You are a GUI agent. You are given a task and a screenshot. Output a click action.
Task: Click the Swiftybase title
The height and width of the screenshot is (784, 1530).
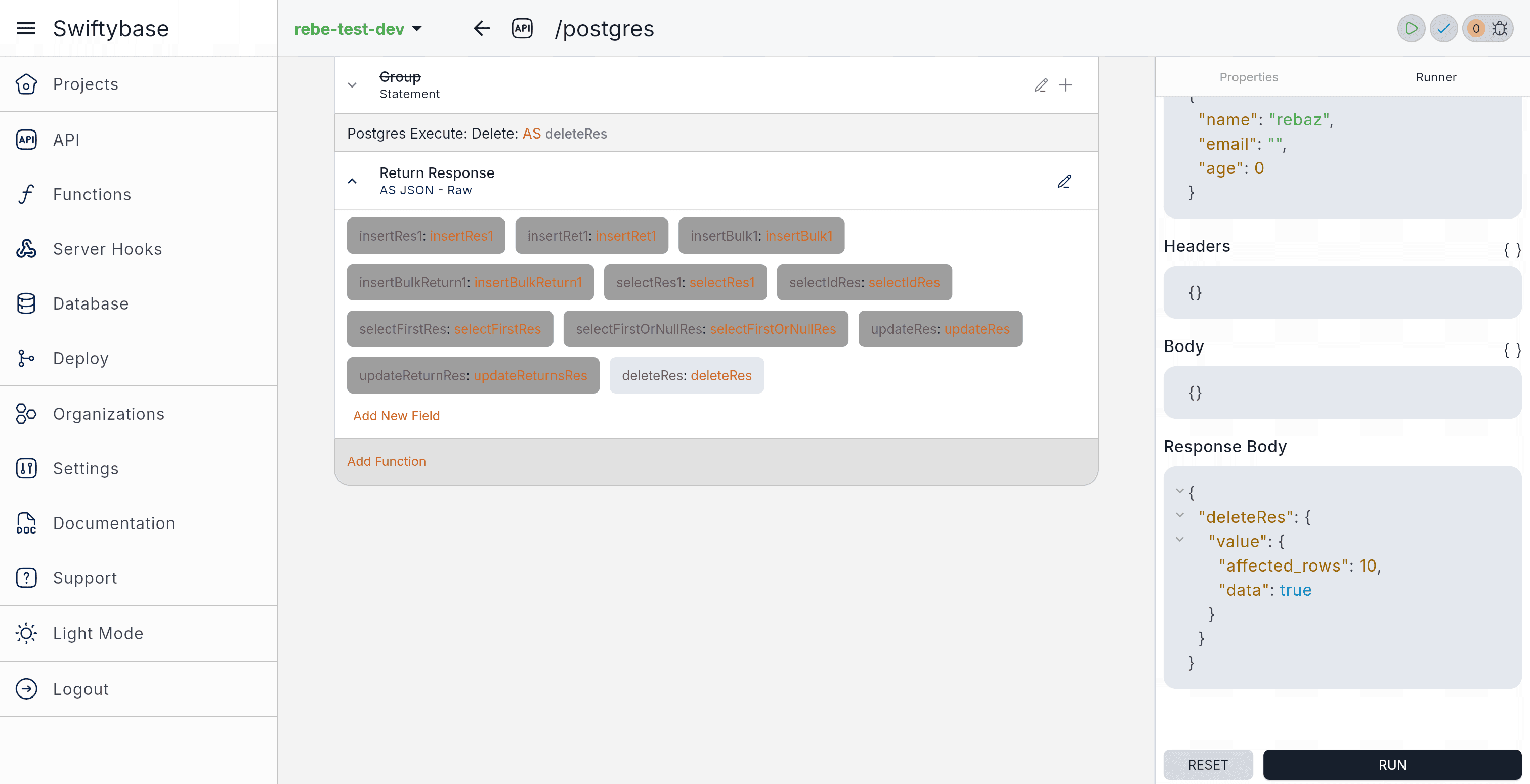[x=111, y=28]
